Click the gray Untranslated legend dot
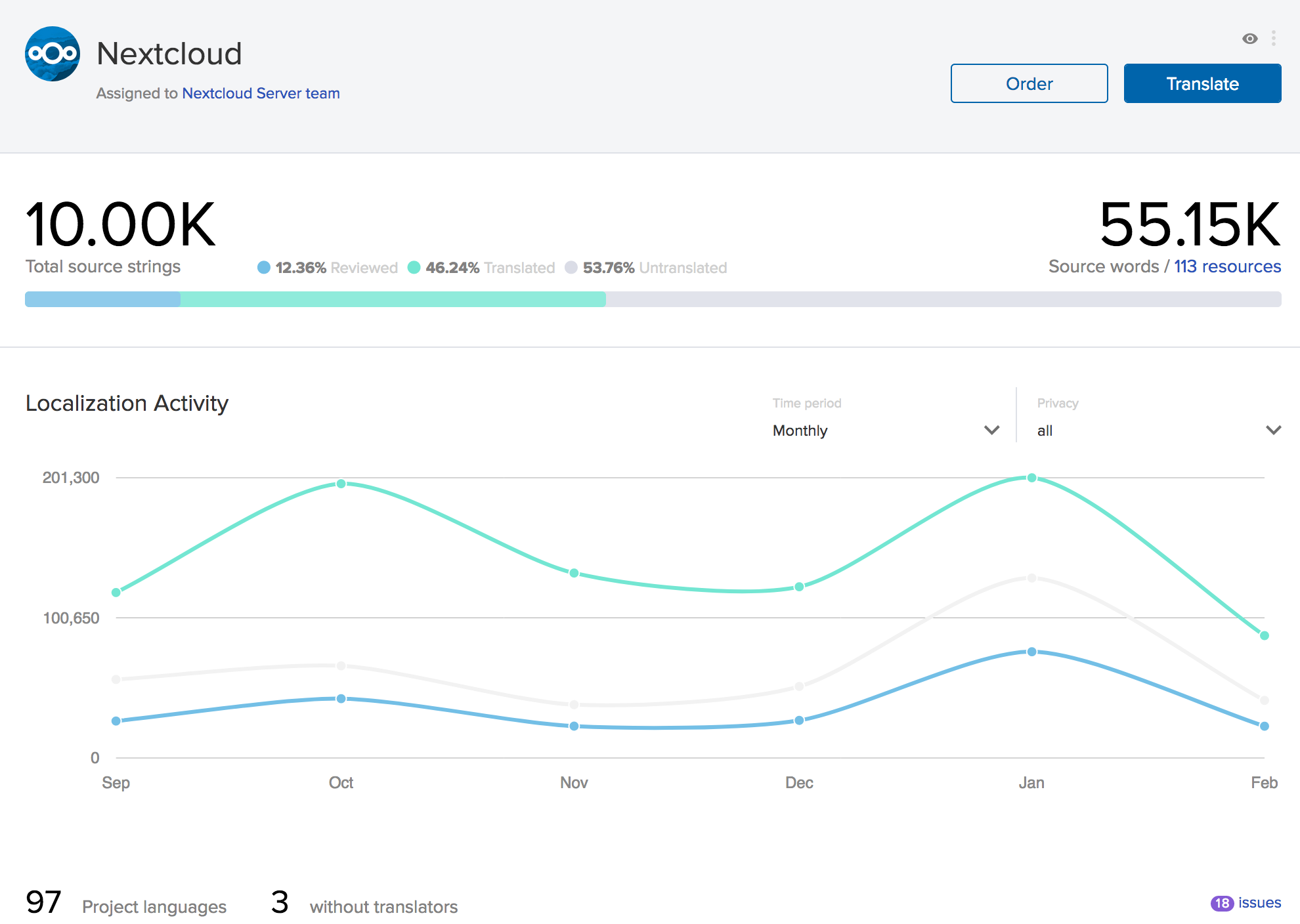The height and width of the screenshot is (924, 1300). click(571, 268)
